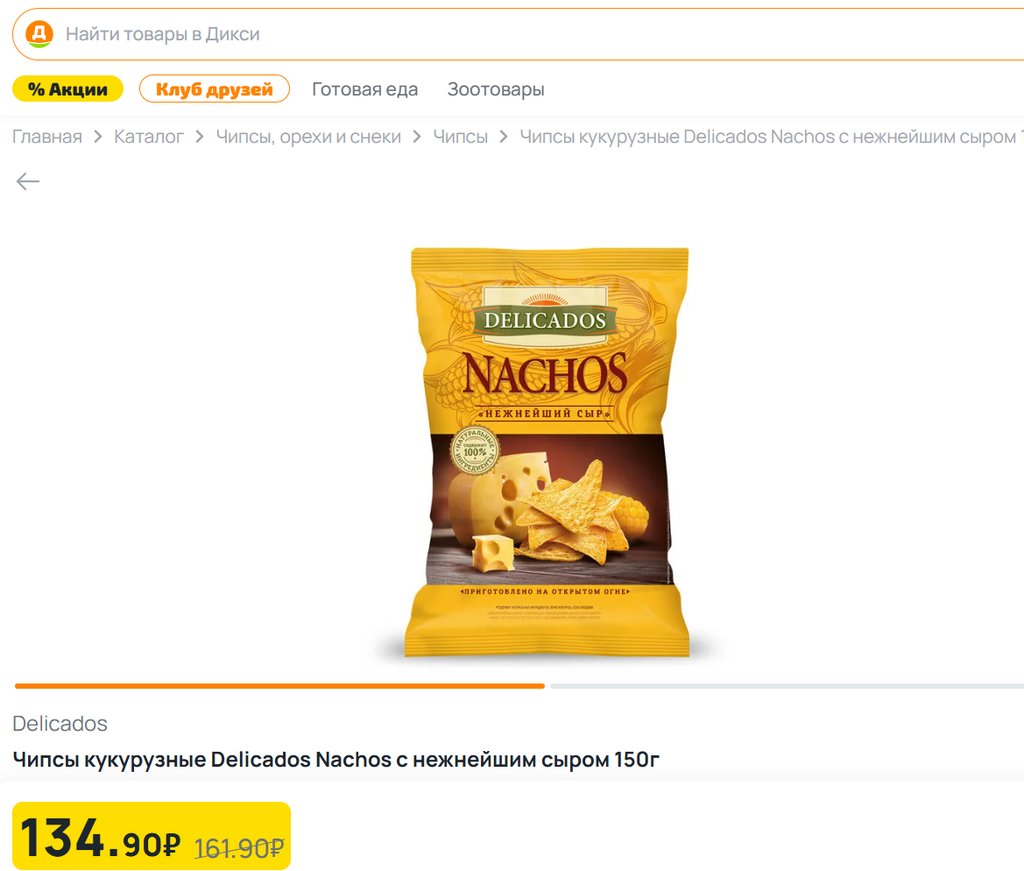Click chevron after Каталог breadcrumb
This screenshot has height=871, width=1024.
(200, 137)
